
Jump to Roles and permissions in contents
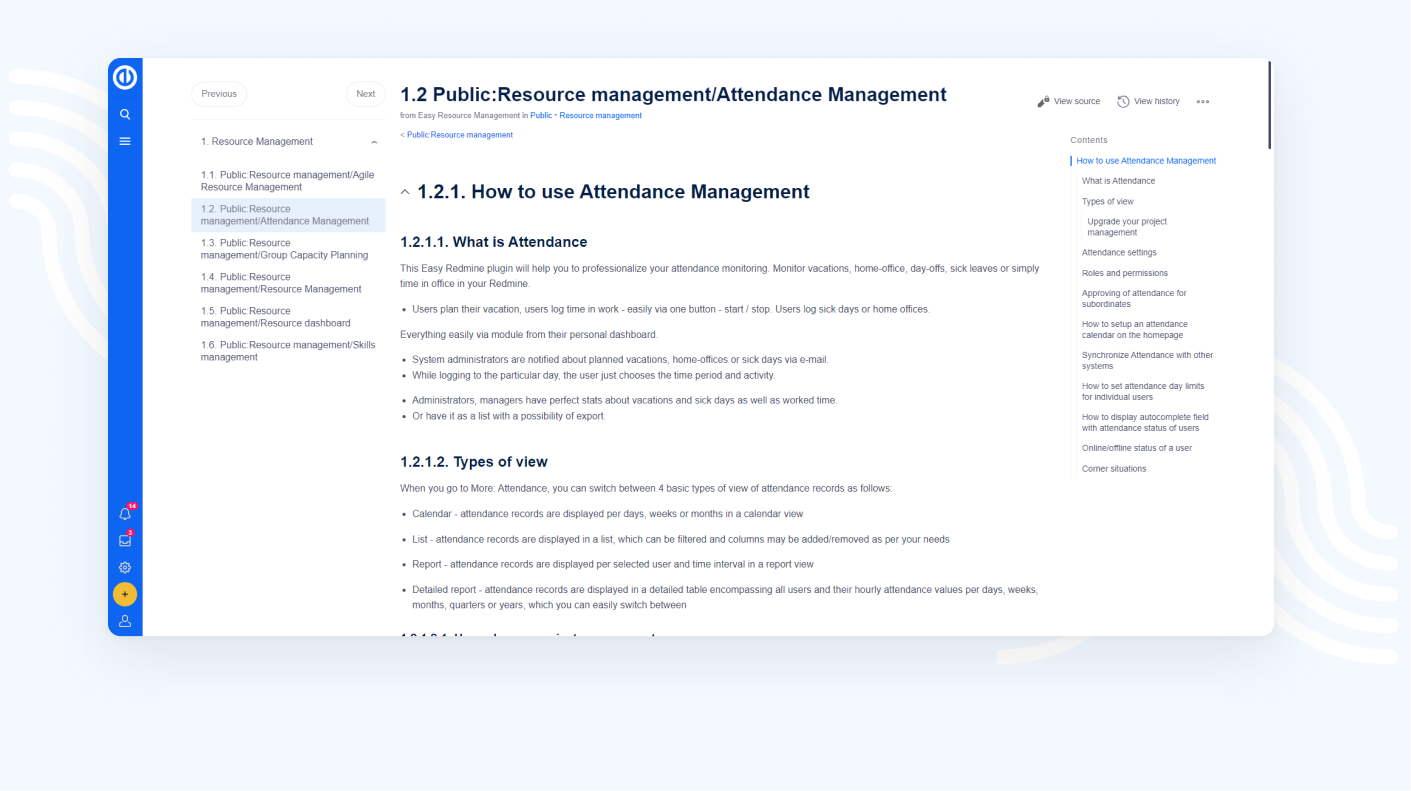(1124, 273)
